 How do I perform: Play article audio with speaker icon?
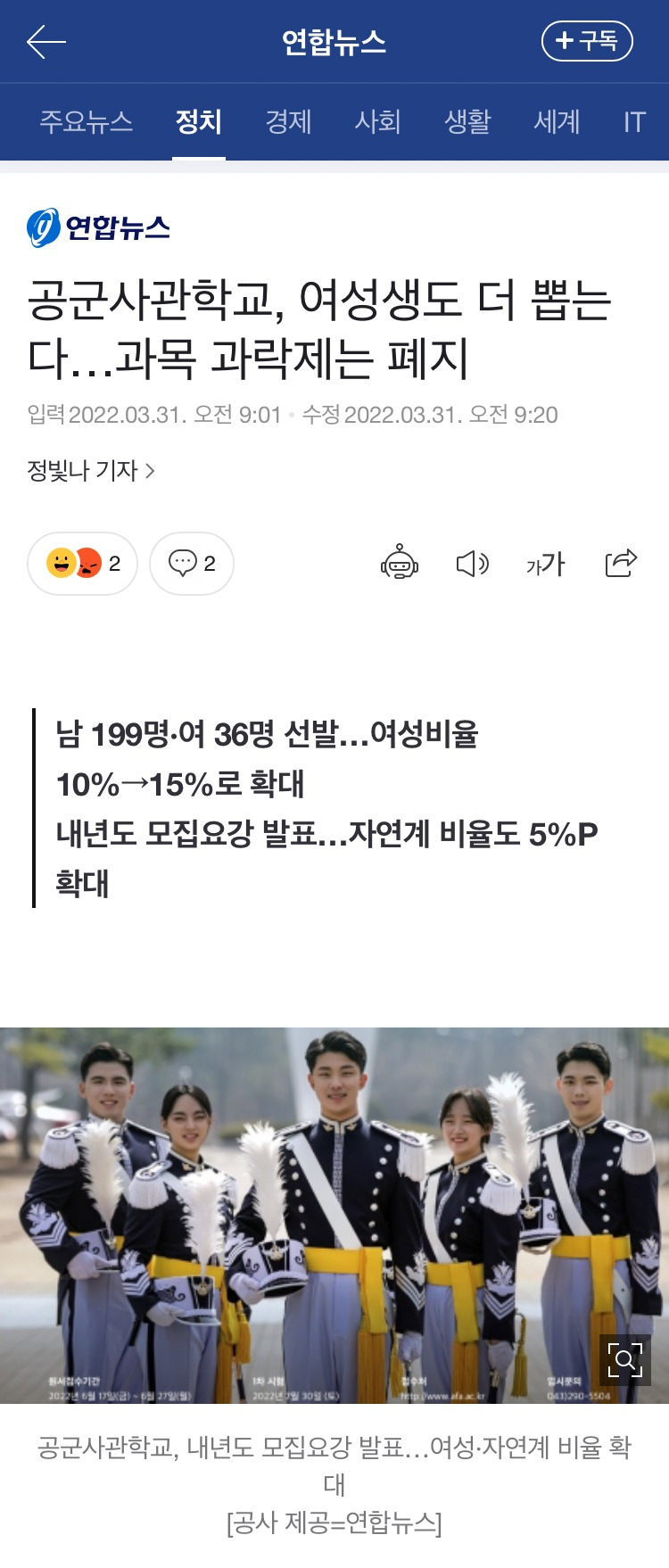tap(473, 564)
